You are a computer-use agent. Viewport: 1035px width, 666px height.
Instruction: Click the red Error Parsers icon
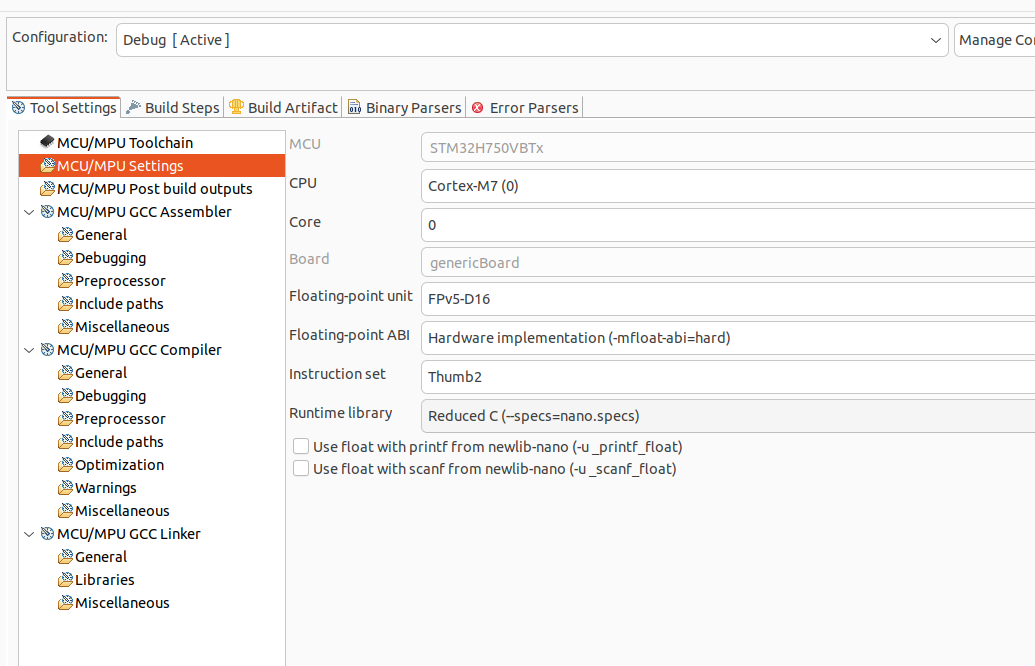(478, 108)
